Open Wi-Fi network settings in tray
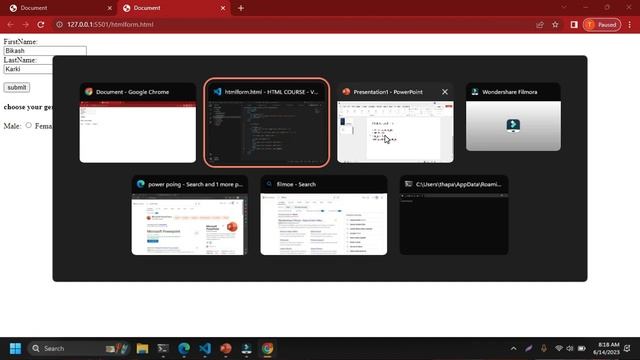This screenshot has width=640, height=360. pos(559,348)
